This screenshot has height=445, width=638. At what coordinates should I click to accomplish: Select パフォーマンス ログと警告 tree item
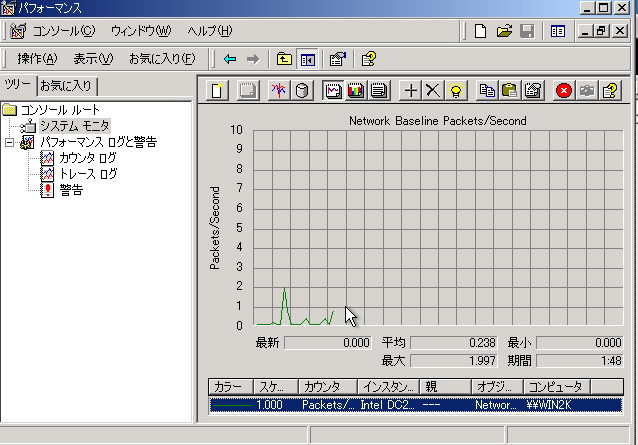click(x=98, y=142)
